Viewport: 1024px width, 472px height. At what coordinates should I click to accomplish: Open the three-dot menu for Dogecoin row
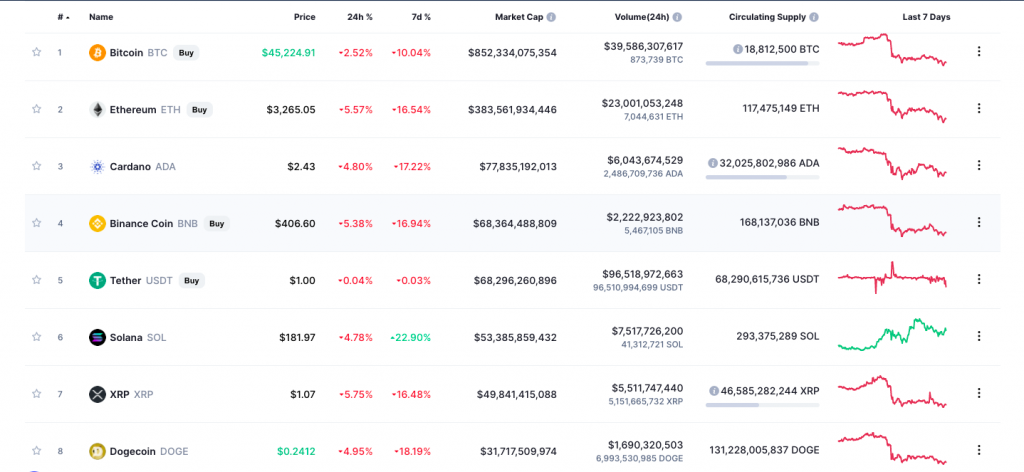point(978,450)
